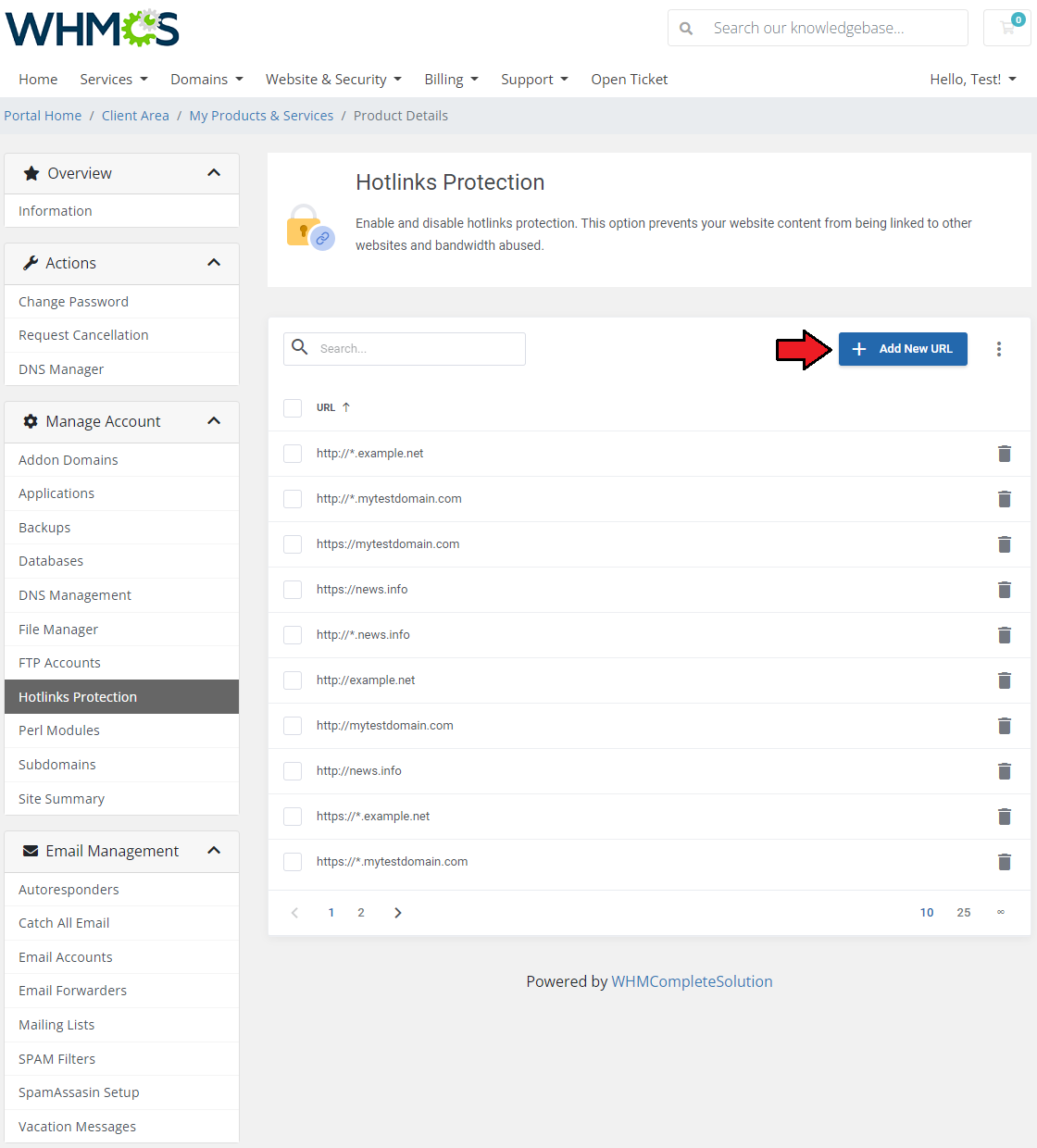Collapse the Overview panel
1037x1148 pixels.
[x=214, y=173]
